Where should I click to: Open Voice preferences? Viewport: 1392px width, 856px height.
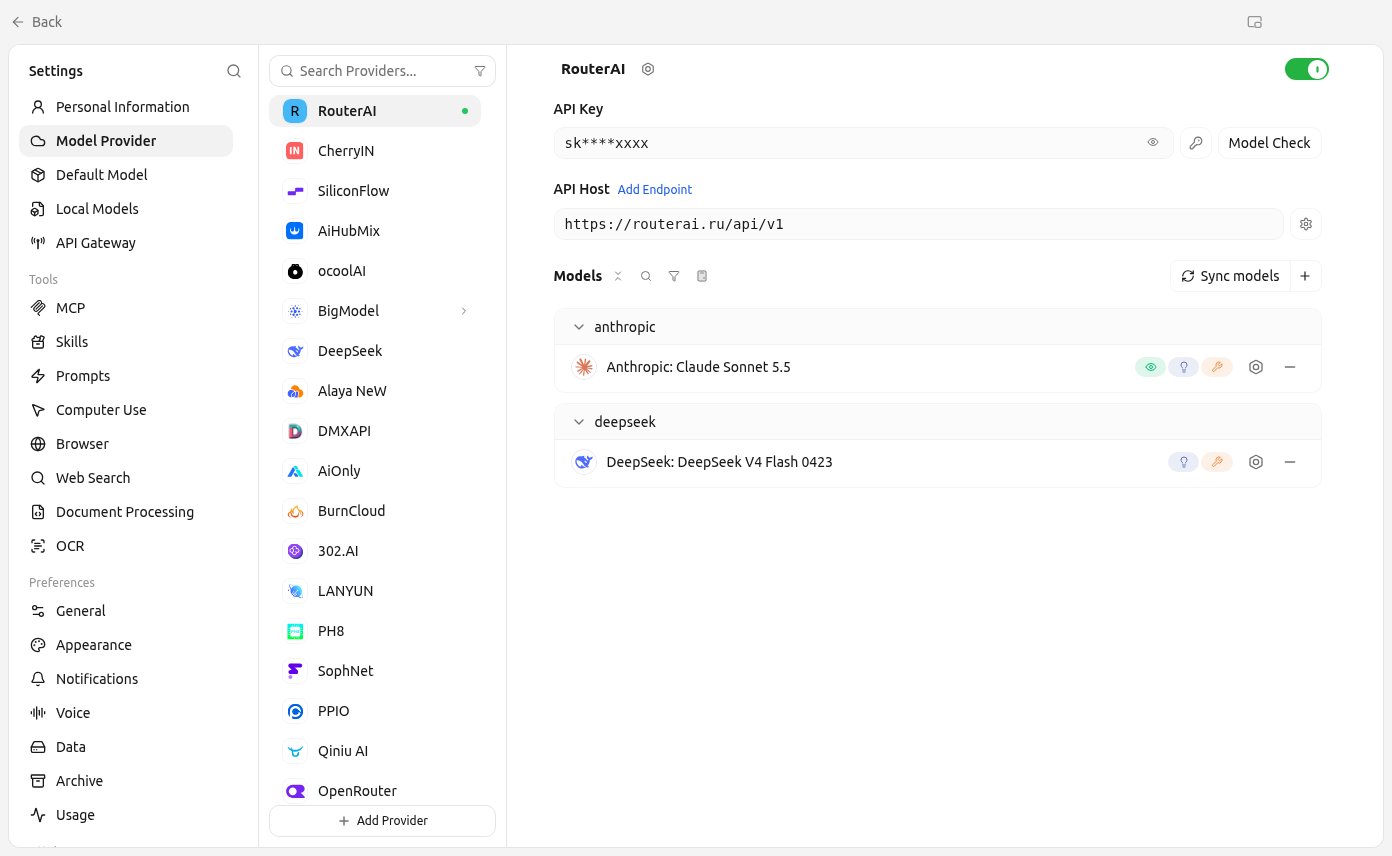point(126,713)
